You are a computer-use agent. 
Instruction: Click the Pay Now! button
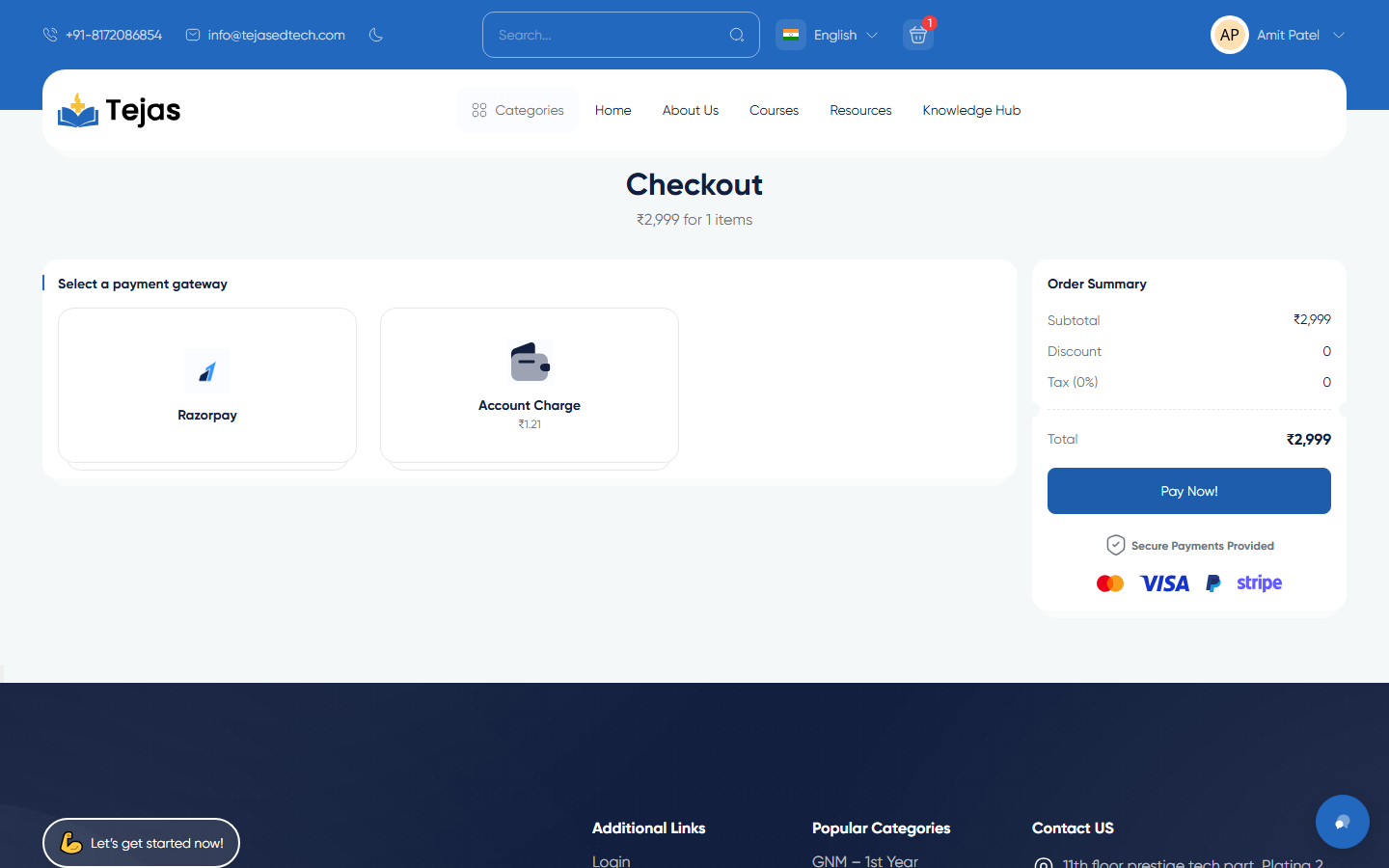tap(1189, 491)
